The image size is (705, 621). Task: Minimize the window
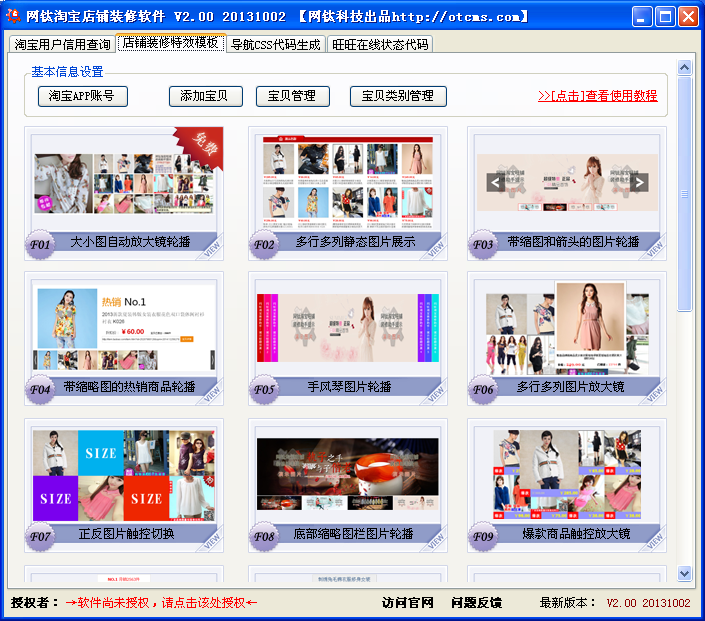click(642, 17)
